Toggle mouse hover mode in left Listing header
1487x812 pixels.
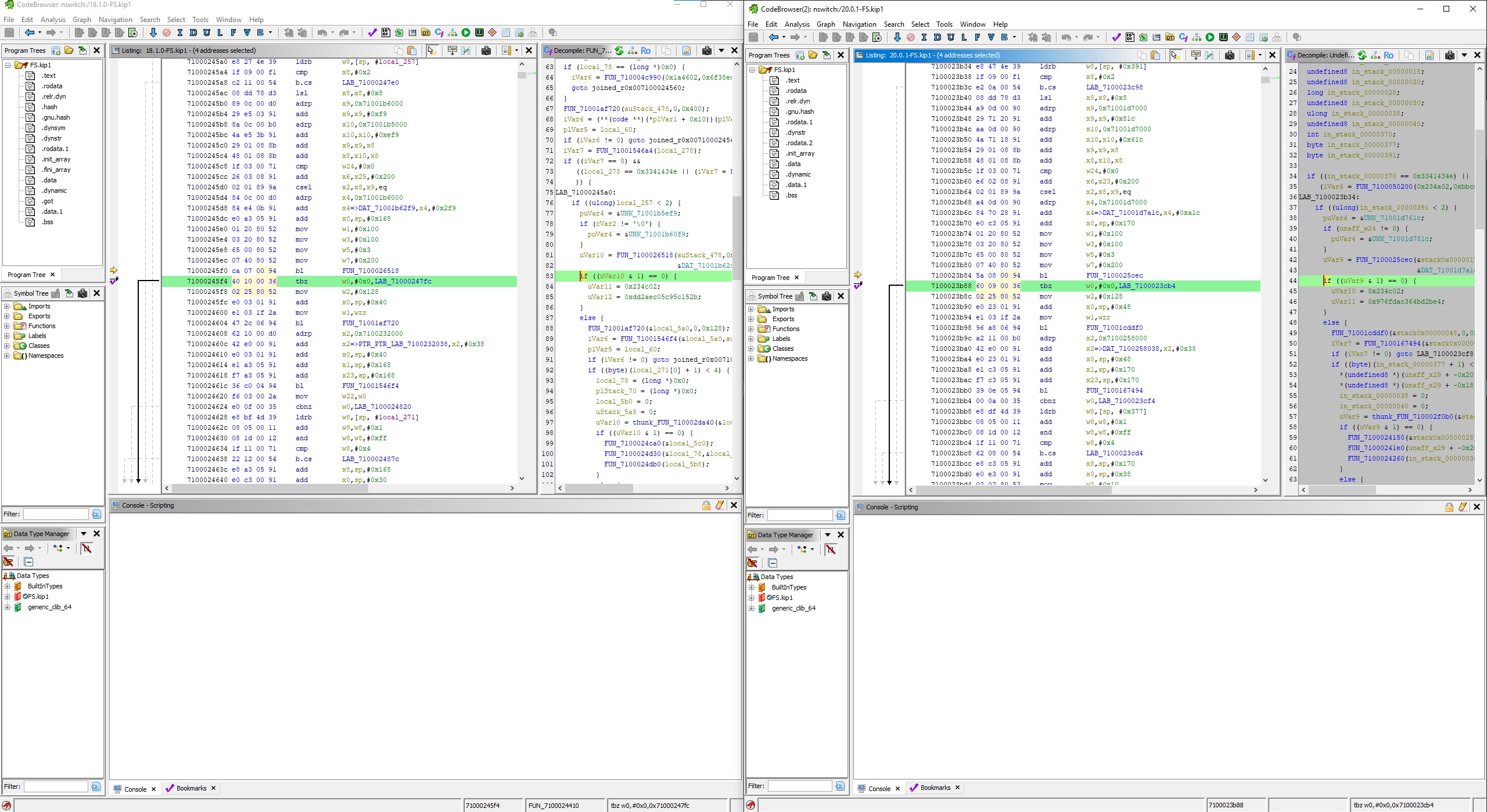click(431, 51)
